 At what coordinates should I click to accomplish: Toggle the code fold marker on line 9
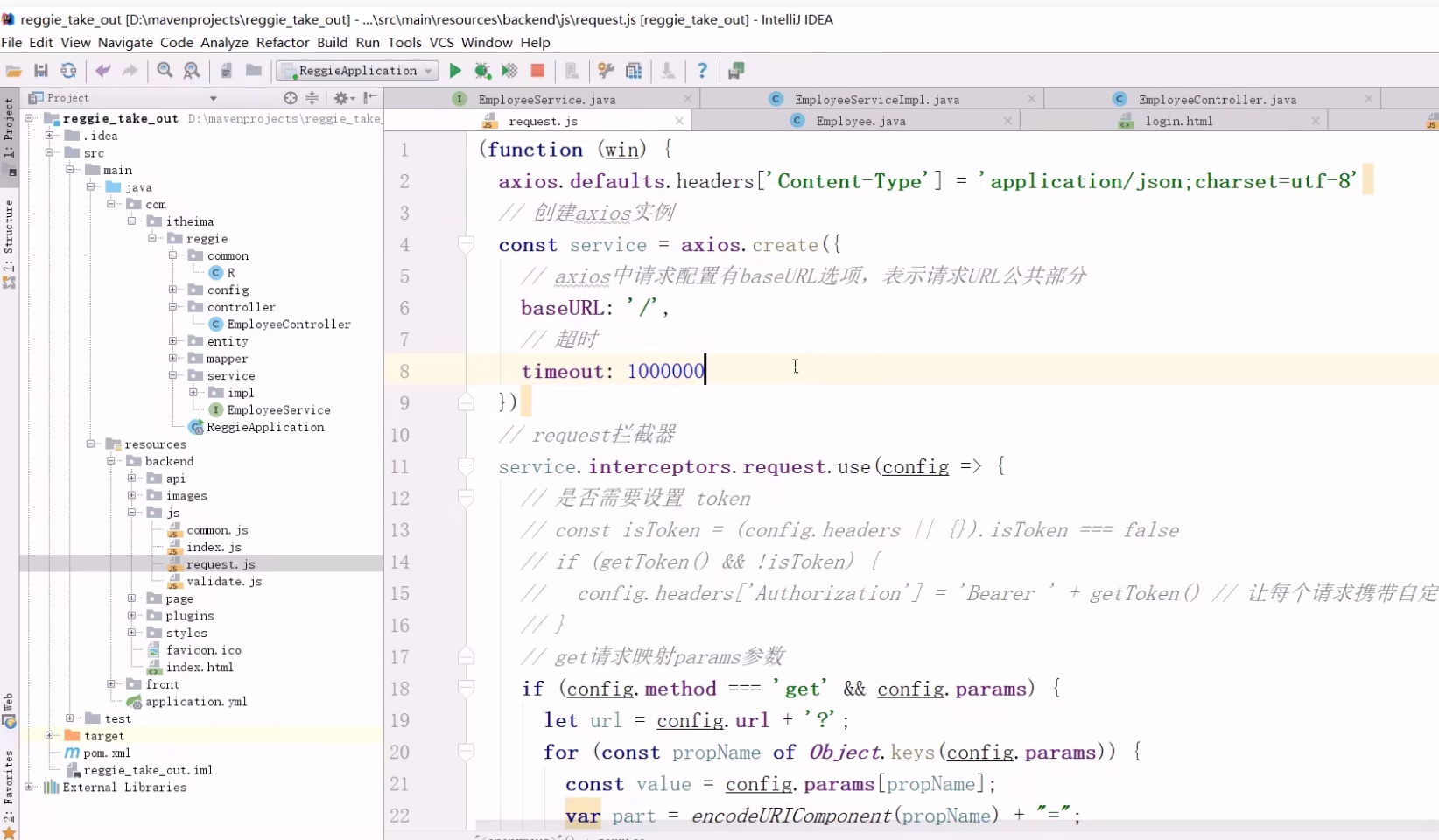467,402
